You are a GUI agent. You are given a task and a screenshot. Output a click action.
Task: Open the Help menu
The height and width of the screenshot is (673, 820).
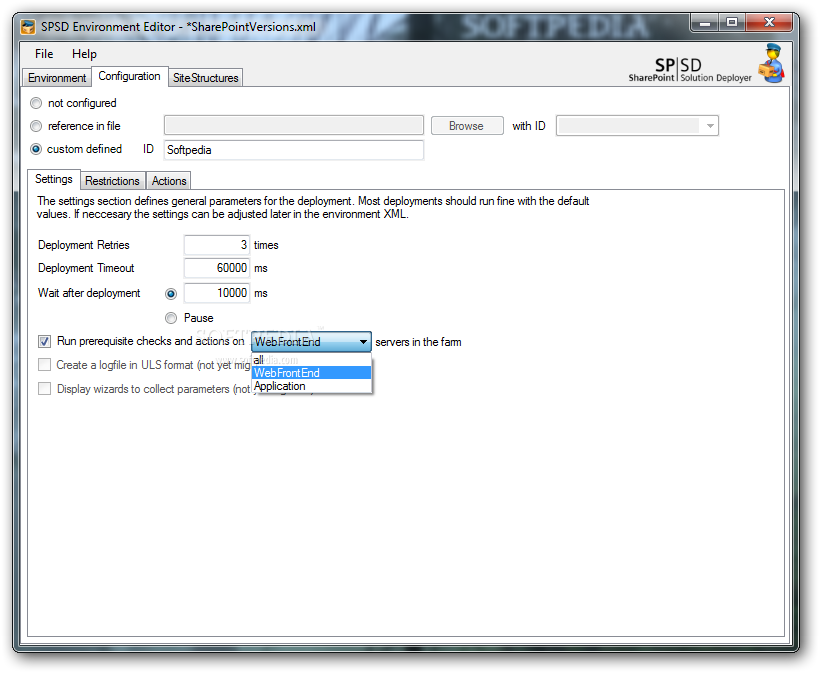coord(84,54)
